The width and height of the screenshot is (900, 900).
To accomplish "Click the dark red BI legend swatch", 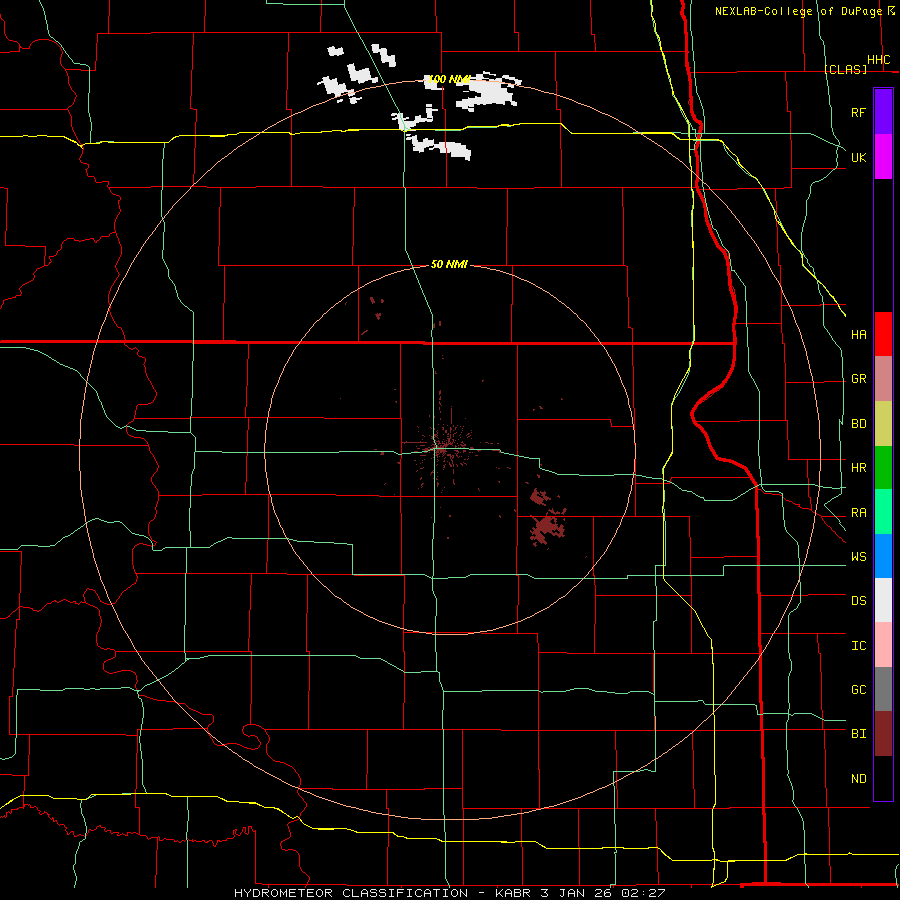I will pos(883,734).
